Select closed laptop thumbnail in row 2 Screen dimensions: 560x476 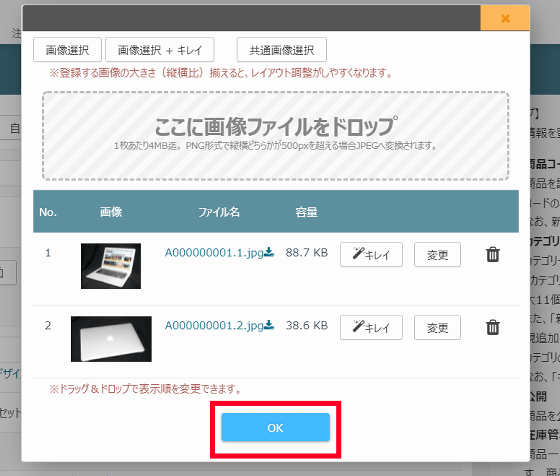click(111, 339)
